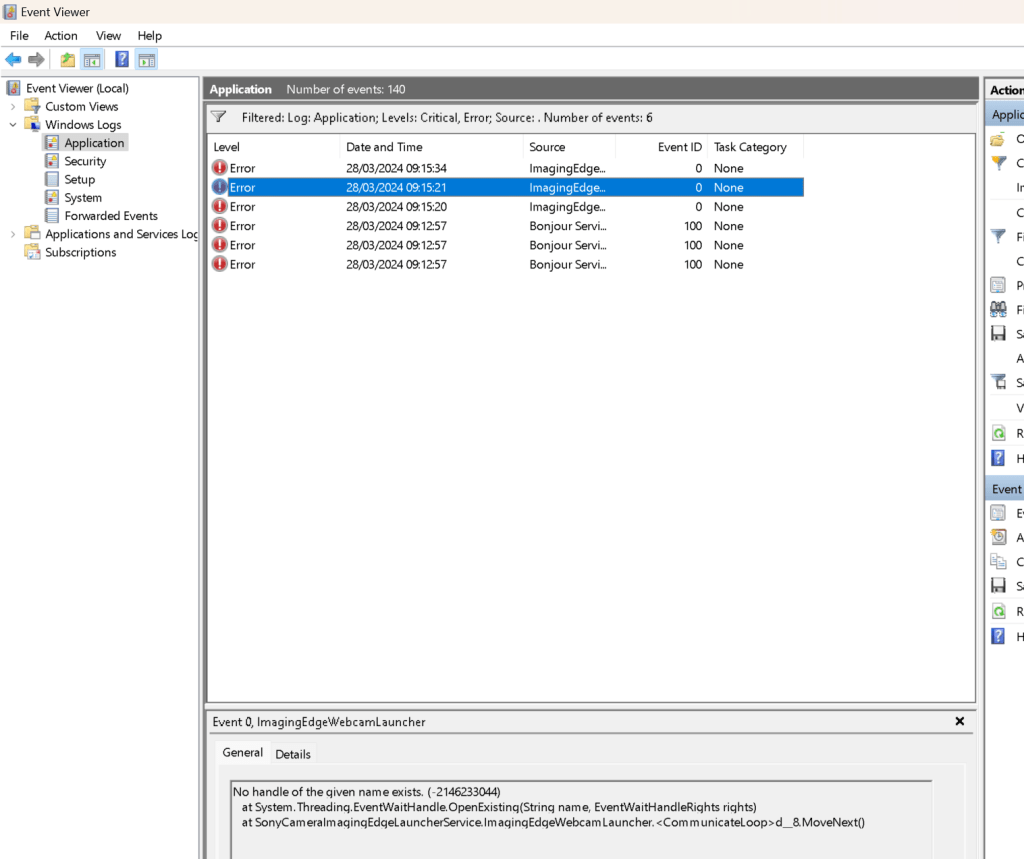
Task: Click the Forward arrow in toolbar
Action: click(37, 60)
